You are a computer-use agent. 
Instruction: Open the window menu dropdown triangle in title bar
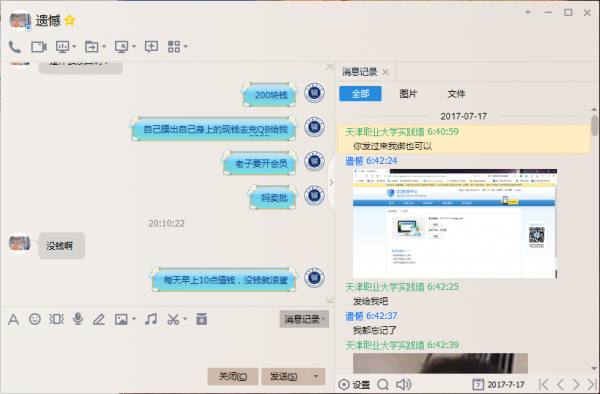[x=528, y=13]
